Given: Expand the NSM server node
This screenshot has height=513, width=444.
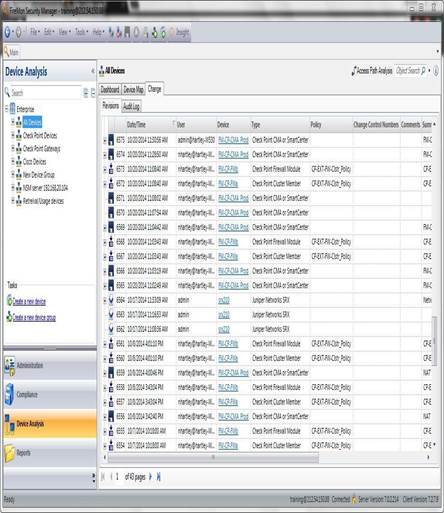Looking at the screenshot, I should coord(13,187).
